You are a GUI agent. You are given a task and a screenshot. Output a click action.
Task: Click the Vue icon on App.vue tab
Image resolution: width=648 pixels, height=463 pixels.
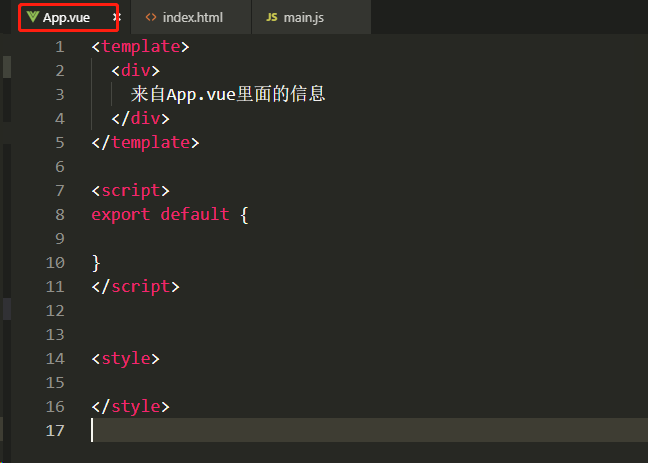(33, 17)
